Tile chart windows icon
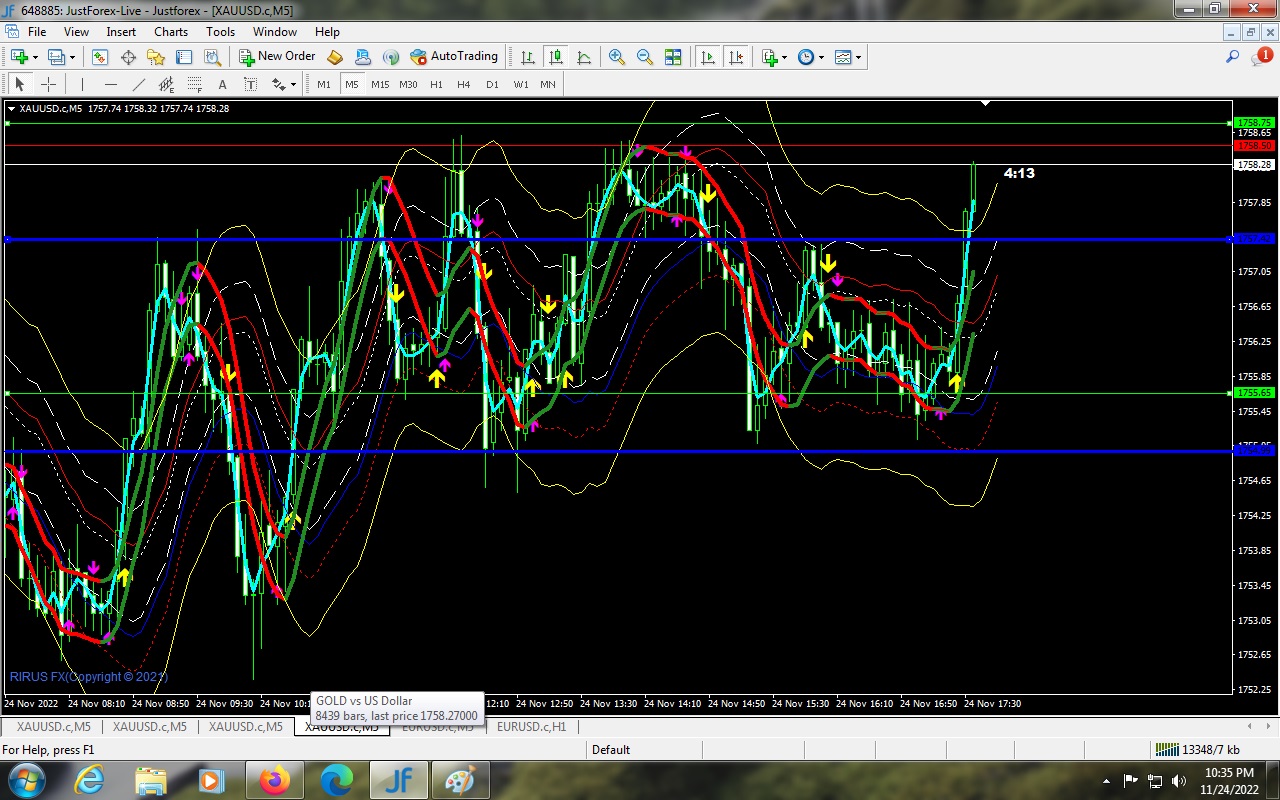The image size is (1280, 800). 673,57
